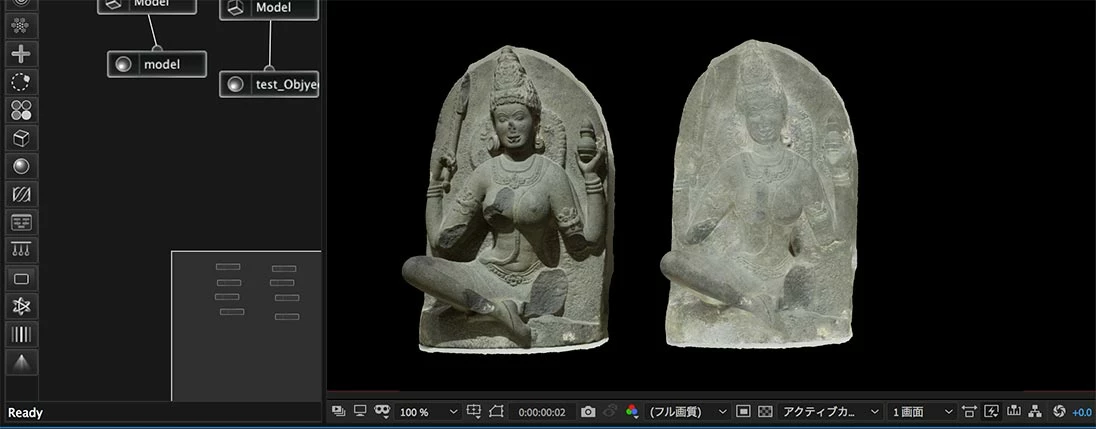This screenshot has width=1096, height=429.
Task: Open the composition flowchart icon
Action: (1035, 412)
